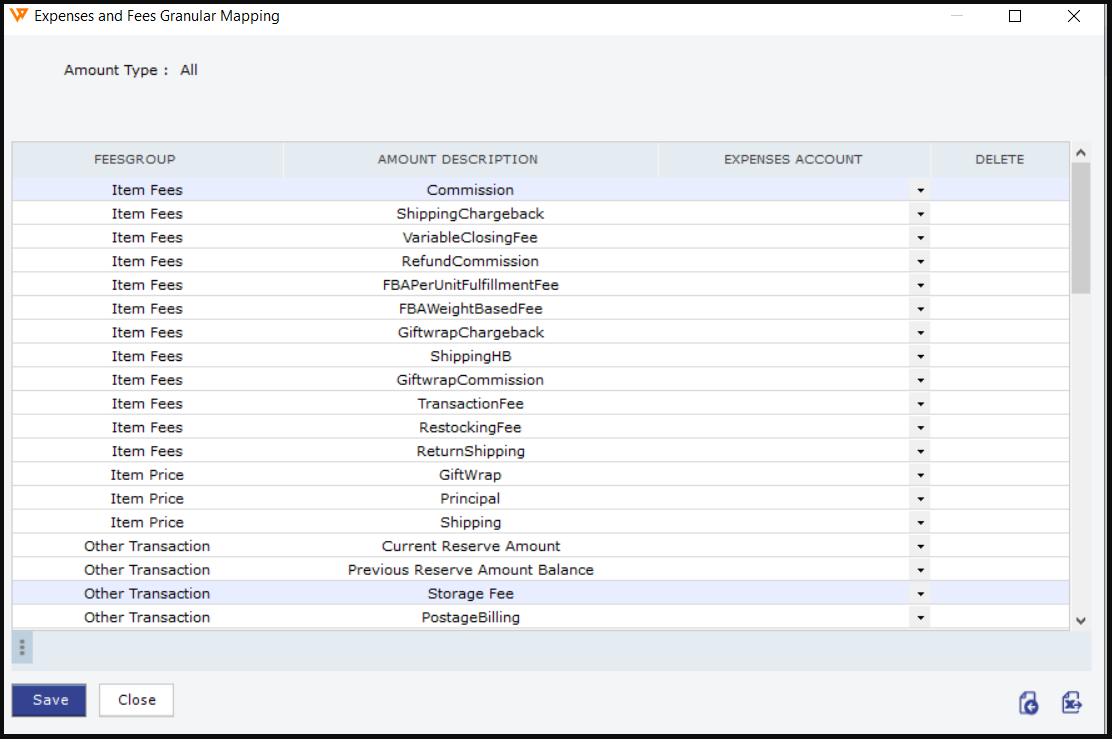Click the Close button
Image resolution: width=1112 pixels, height=739 pixels.
click(136, 700)
